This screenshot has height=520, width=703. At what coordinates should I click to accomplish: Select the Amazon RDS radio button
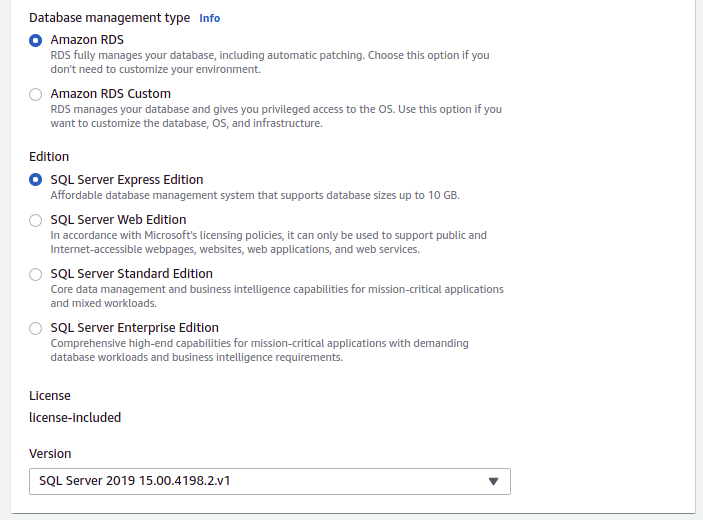tap(35, 40)
